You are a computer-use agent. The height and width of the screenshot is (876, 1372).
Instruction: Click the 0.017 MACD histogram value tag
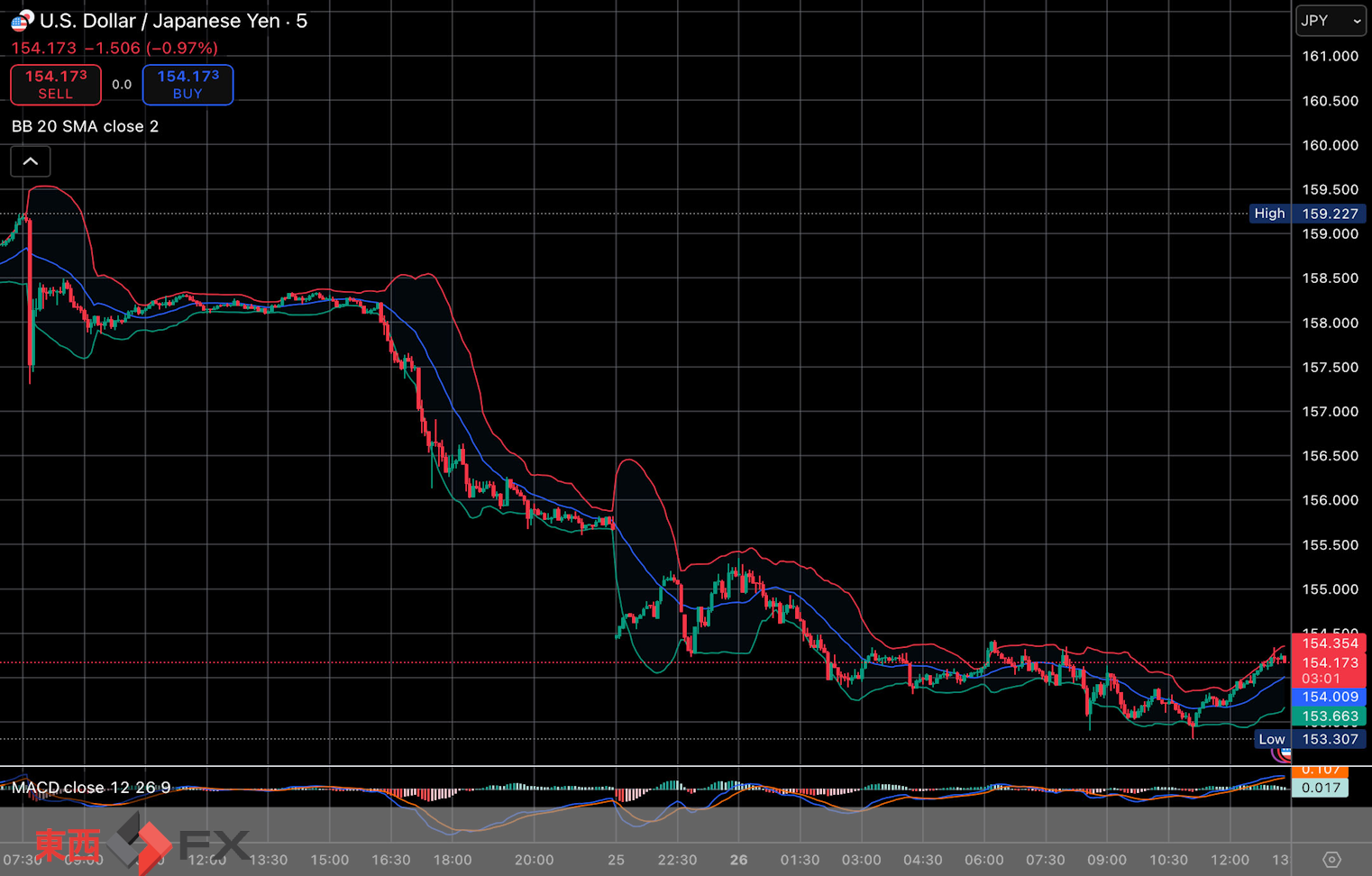pos(1321,788)
